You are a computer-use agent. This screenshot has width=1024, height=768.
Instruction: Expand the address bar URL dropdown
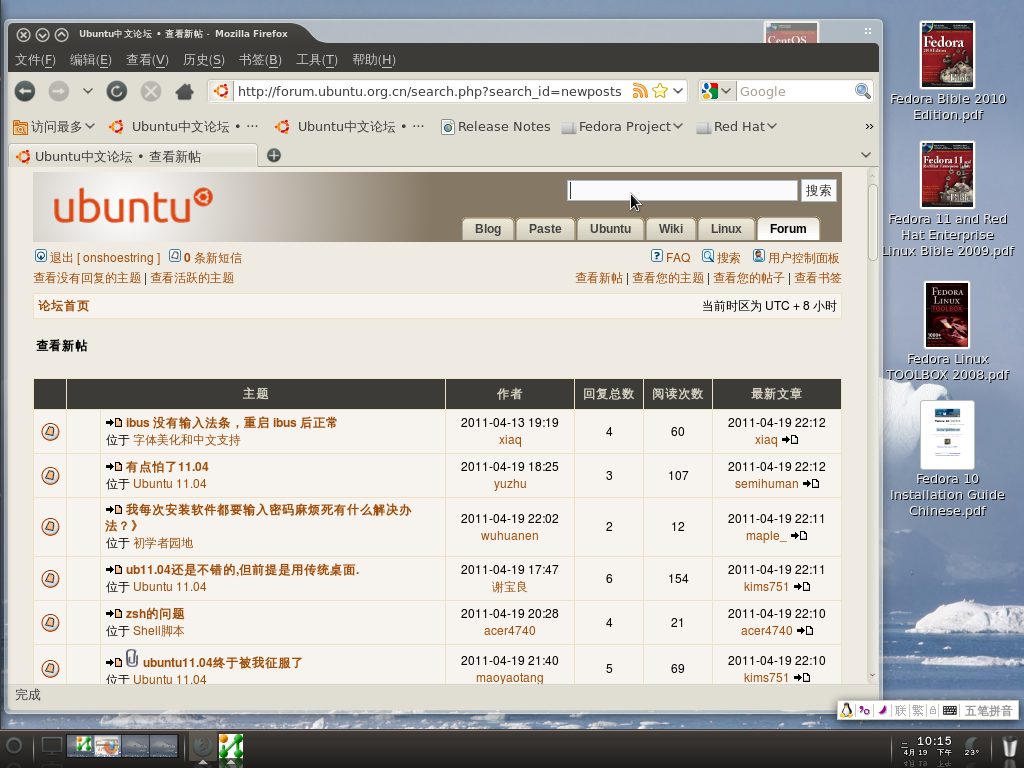(678, 91)
